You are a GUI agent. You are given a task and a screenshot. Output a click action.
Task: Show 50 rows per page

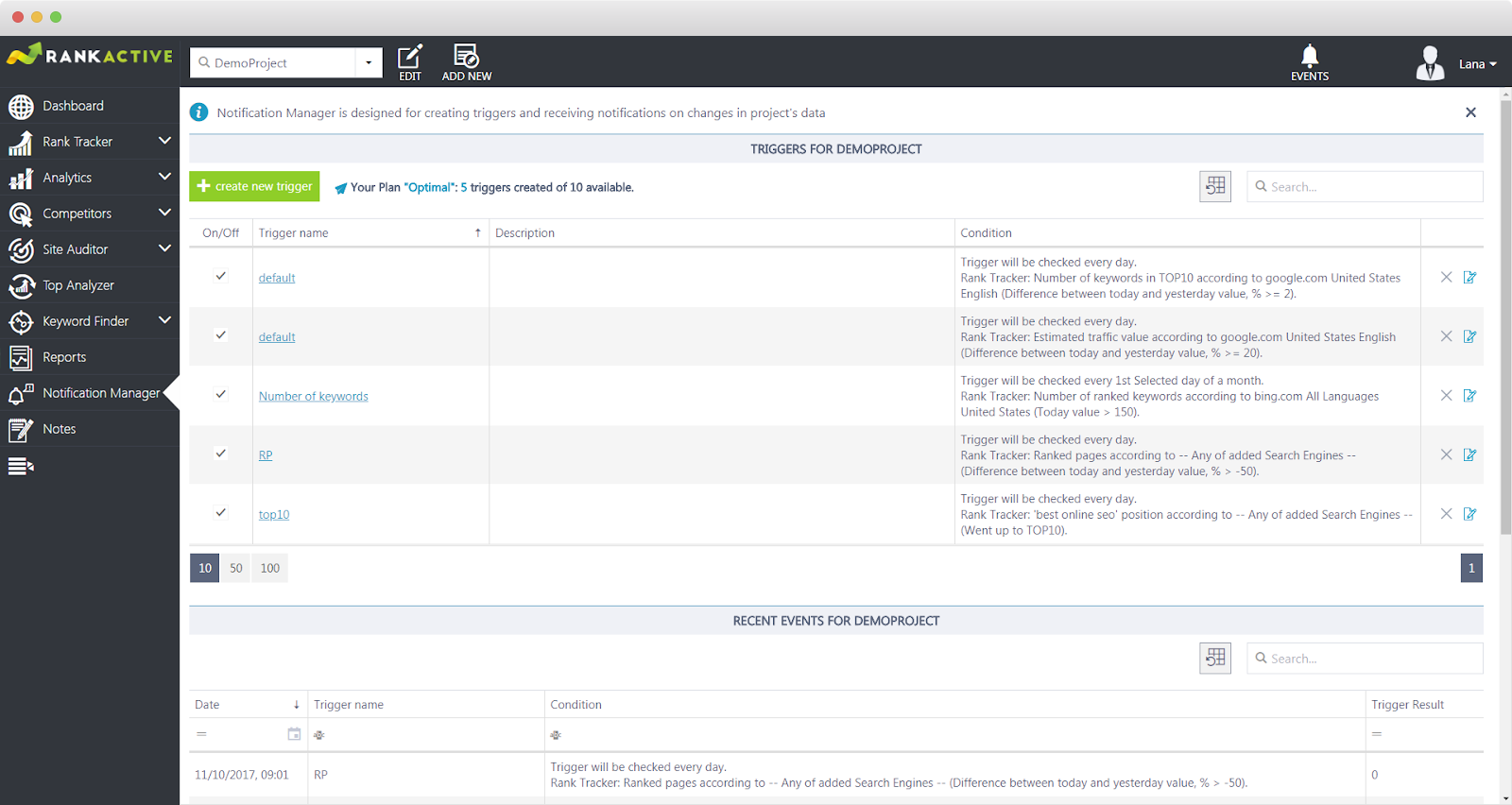(x=236, y=568)
